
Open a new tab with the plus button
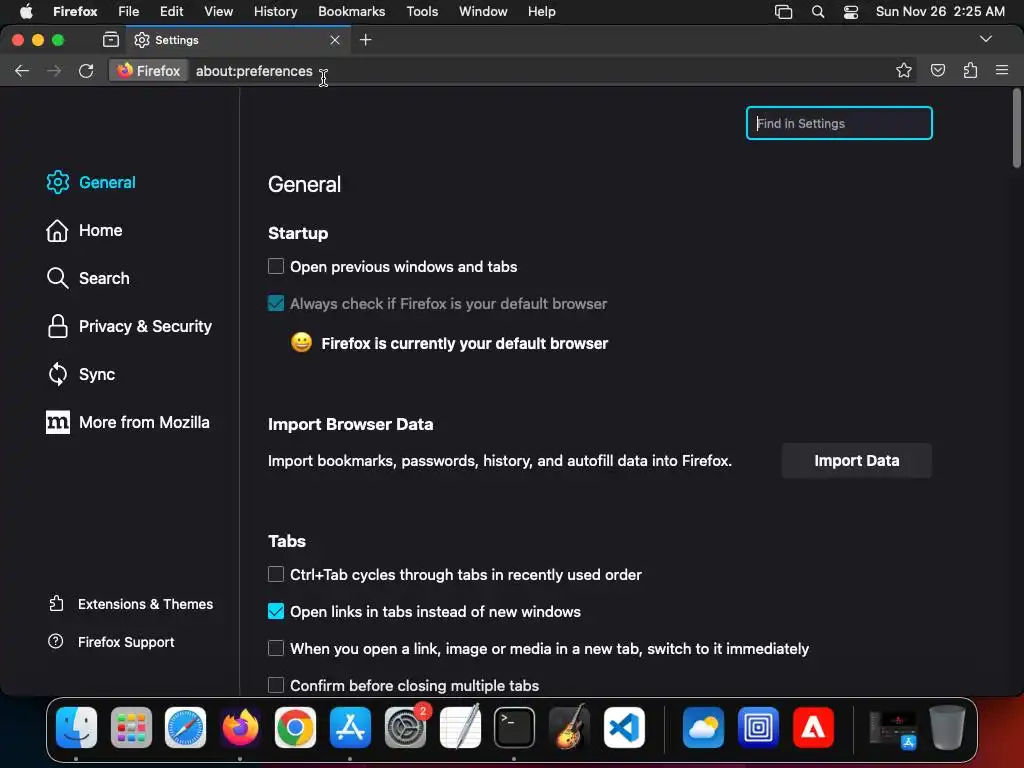click(x=366, y=40)
